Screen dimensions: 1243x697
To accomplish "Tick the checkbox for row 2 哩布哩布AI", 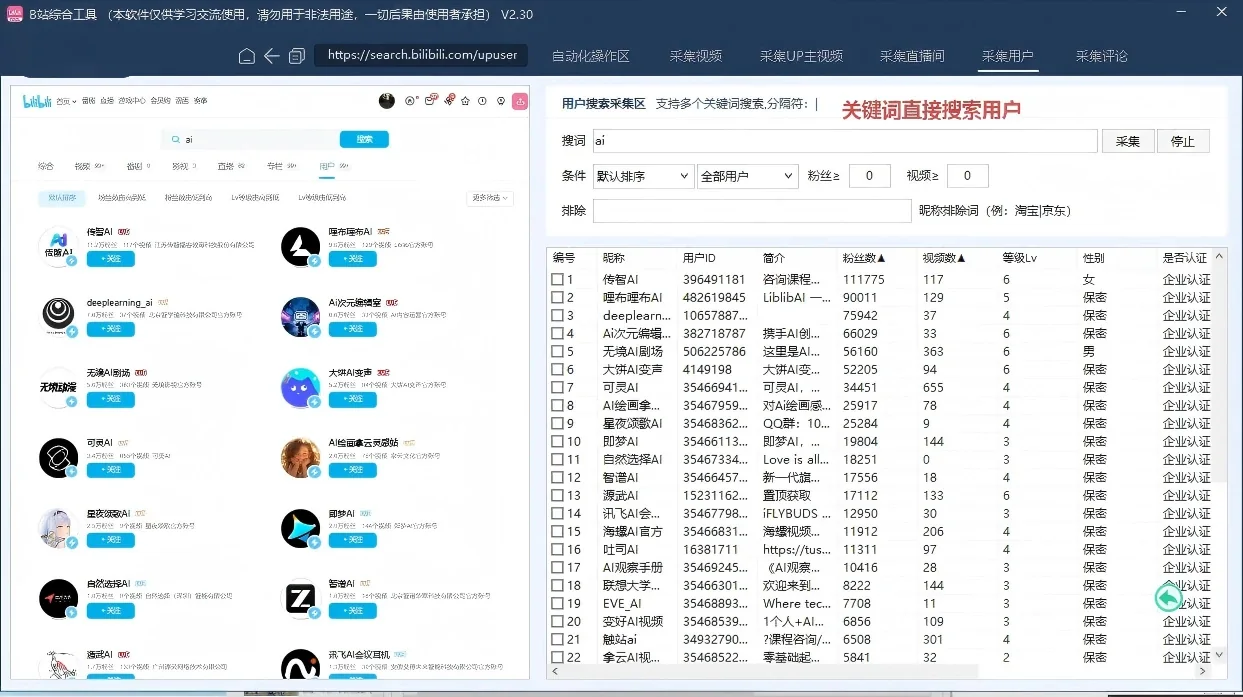I will (557, 298).
